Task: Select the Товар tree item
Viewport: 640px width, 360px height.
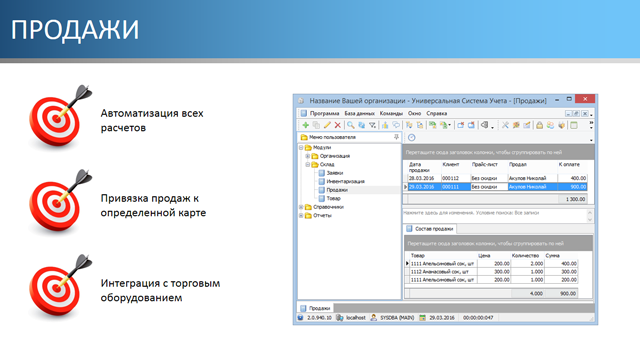Action: 333,198
